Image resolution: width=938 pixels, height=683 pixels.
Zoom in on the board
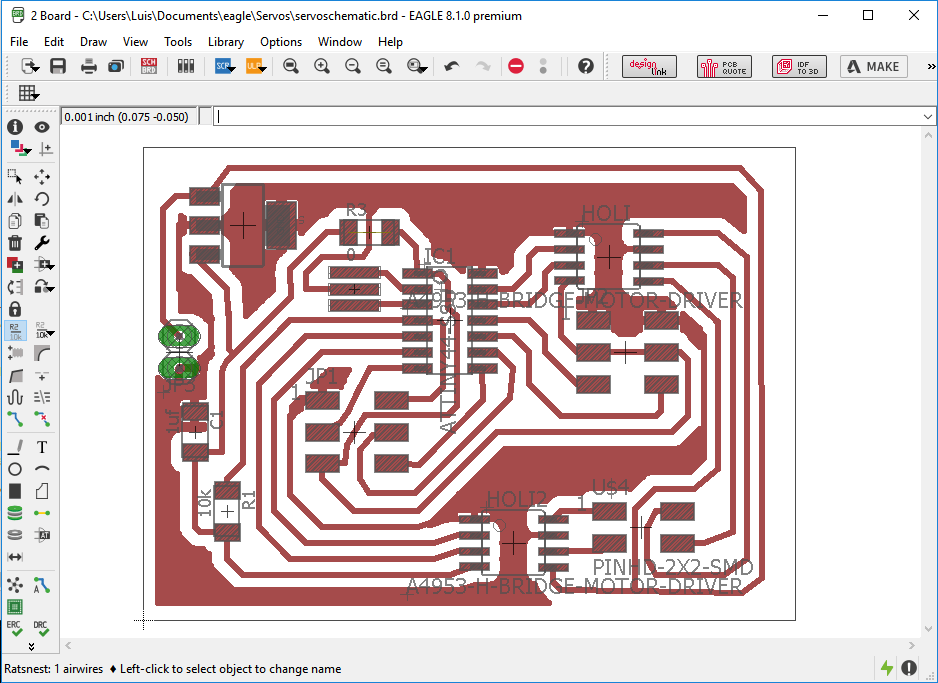pyautogui.click(x=322, y=66)
